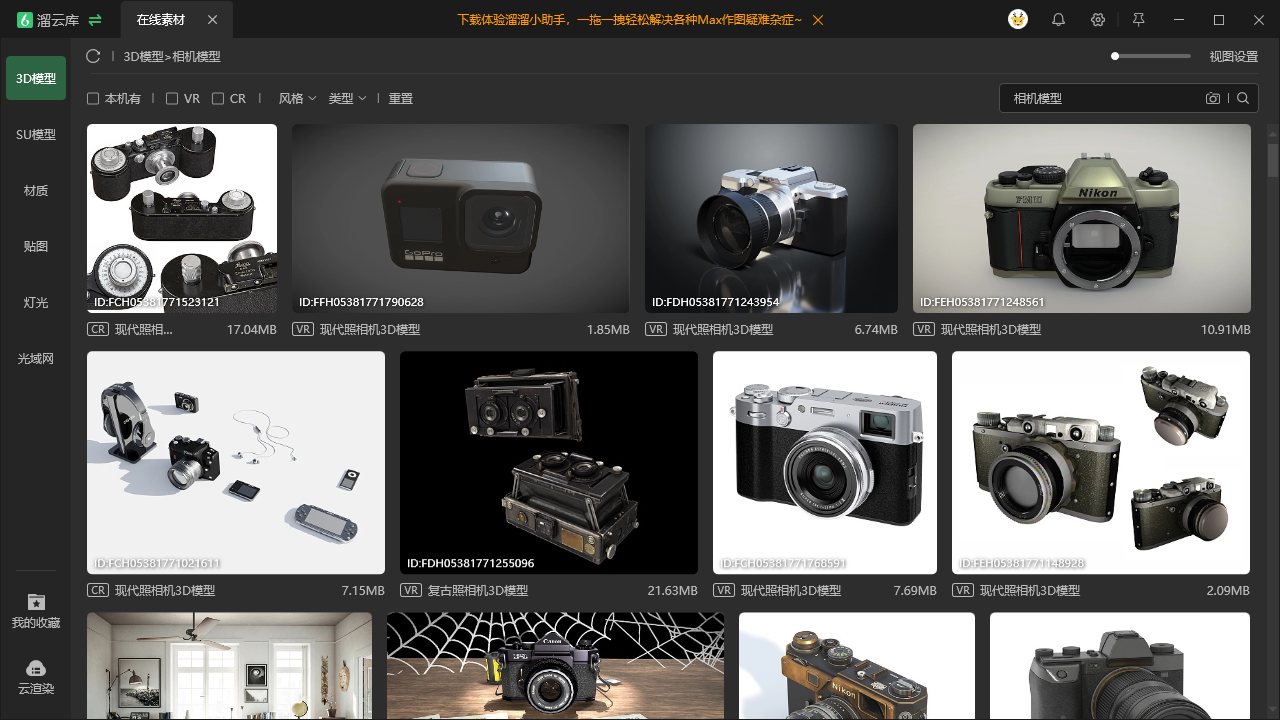This screenshot has height=720, width=1280.
Task: Open the silver Fujifilm compact camera thumbnail
Action: [x=825, y=462]
